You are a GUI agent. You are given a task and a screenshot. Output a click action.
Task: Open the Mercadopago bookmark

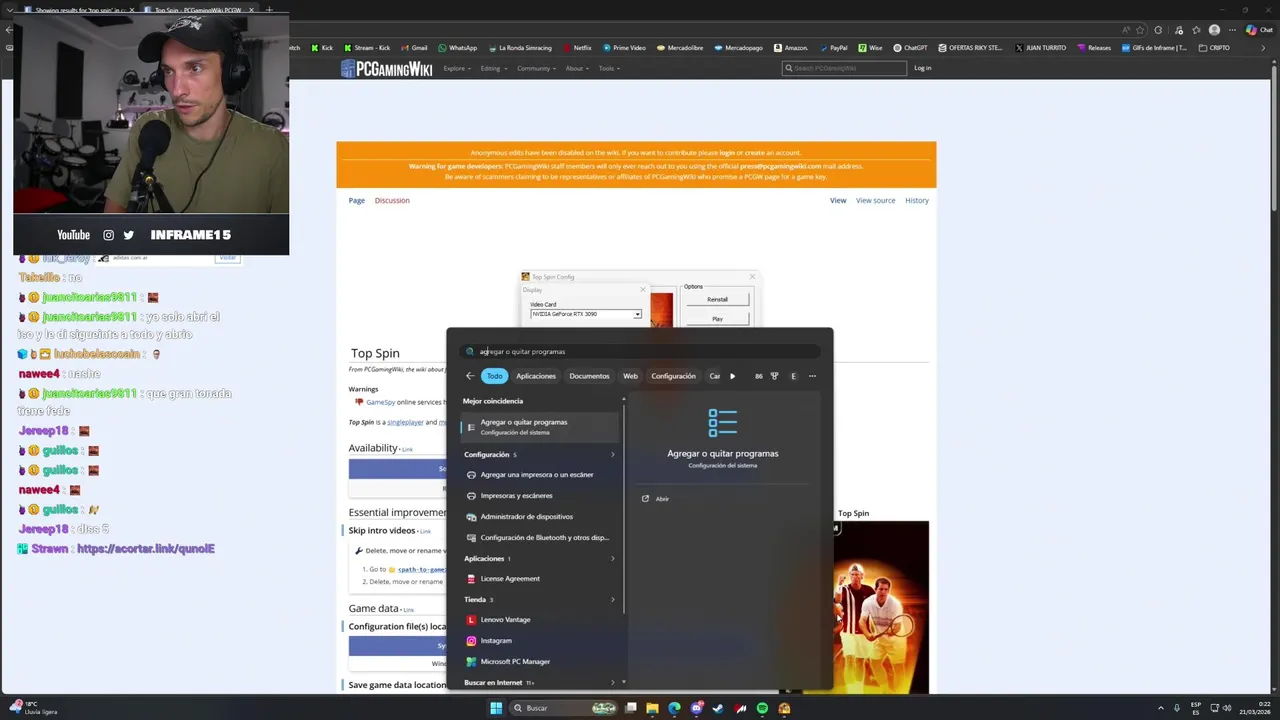click(738, 48)
